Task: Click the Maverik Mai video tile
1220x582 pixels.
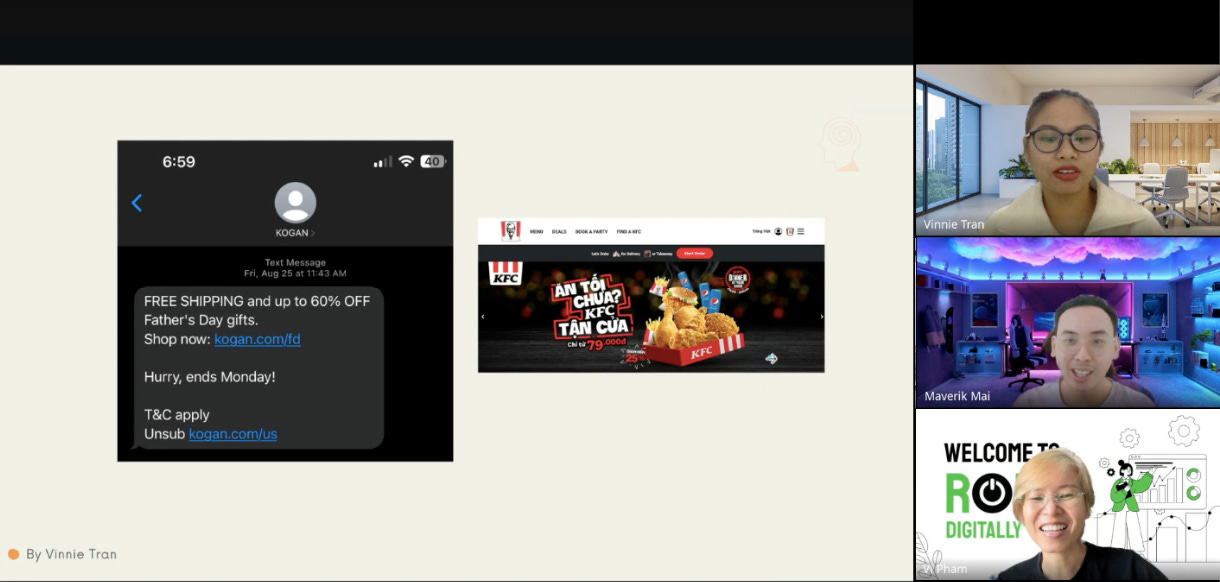Action: click(x=1067, y=322)
